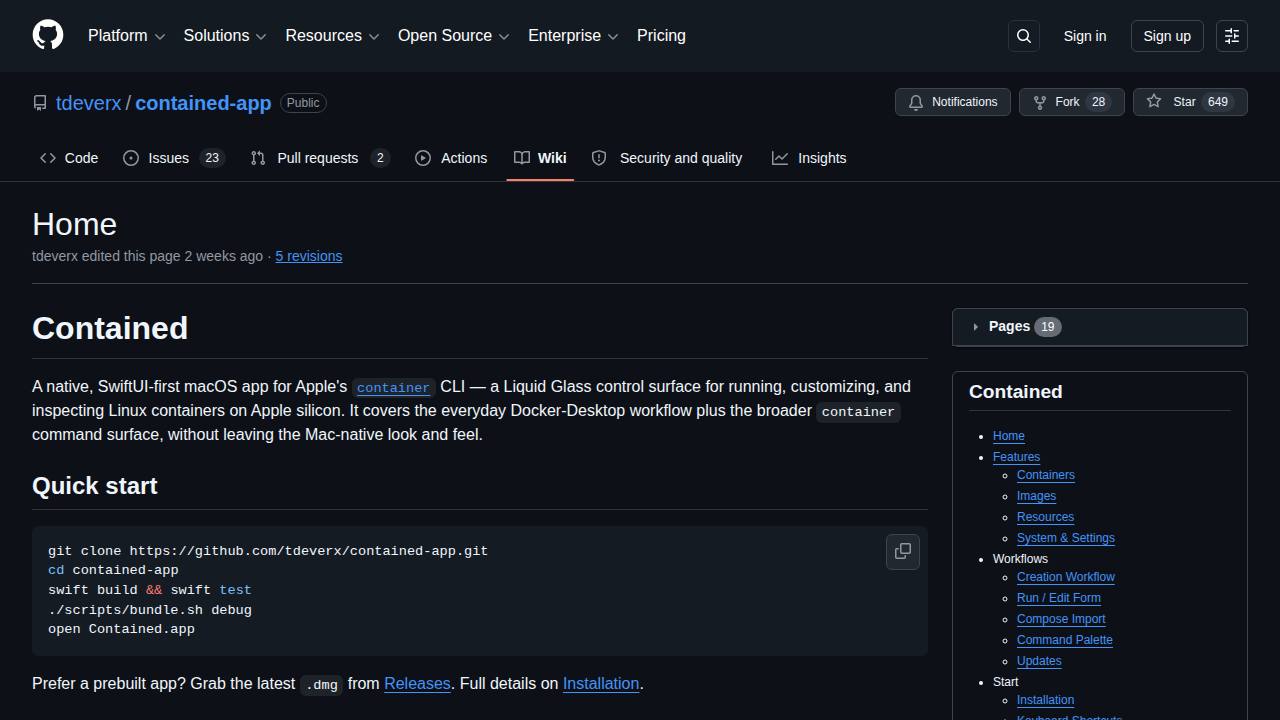This screenshot has width=1280, height=720.
Task: Open the appearance settings icon button
Action: click(1232, 36)
